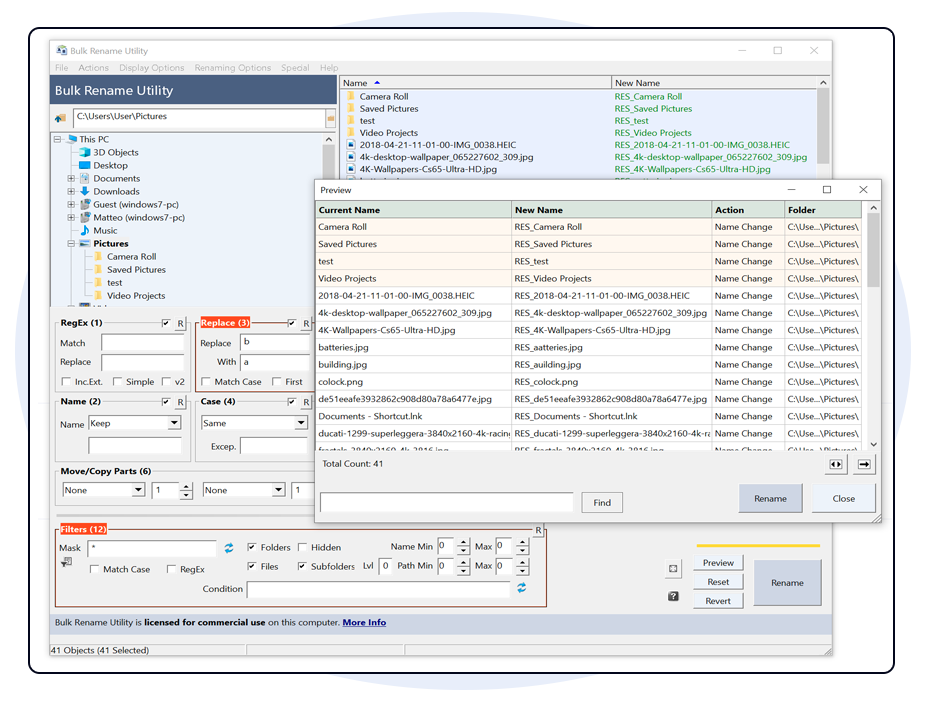Click the Find text field in Preview window
The image size is (926, 704).
(x=446, y=503)
